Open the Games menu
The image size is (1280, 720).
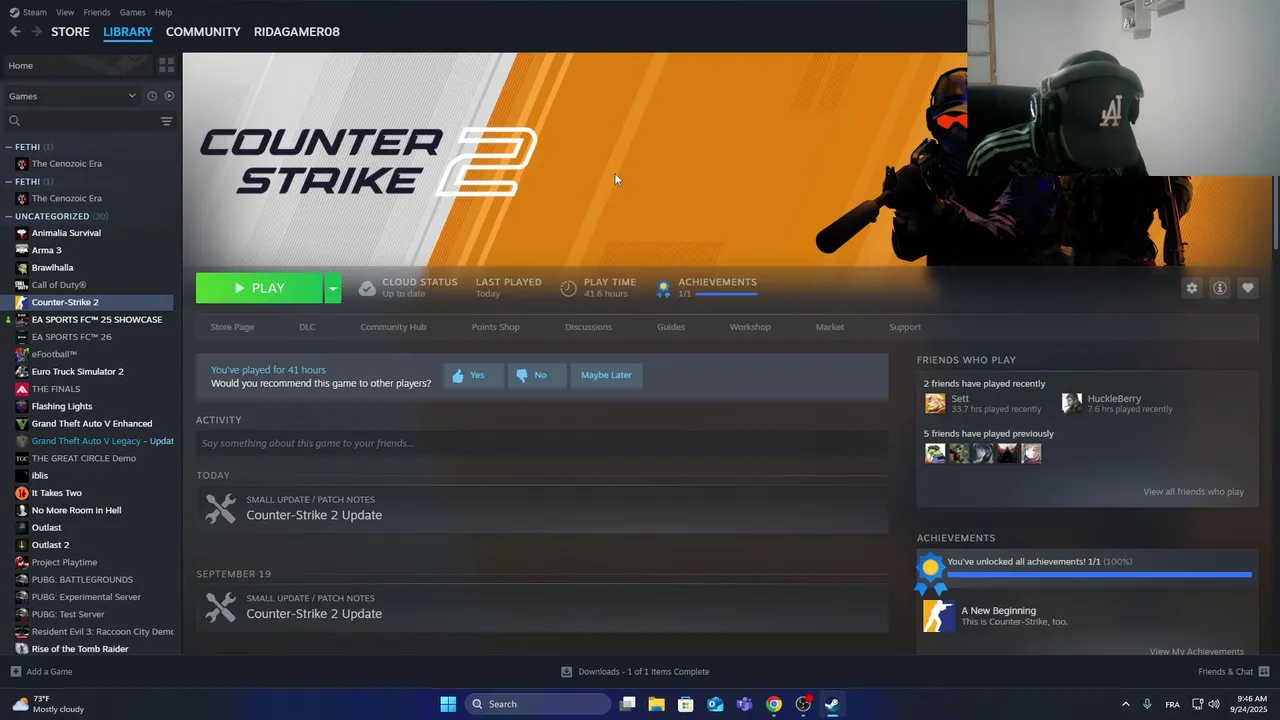pos(133,12)
